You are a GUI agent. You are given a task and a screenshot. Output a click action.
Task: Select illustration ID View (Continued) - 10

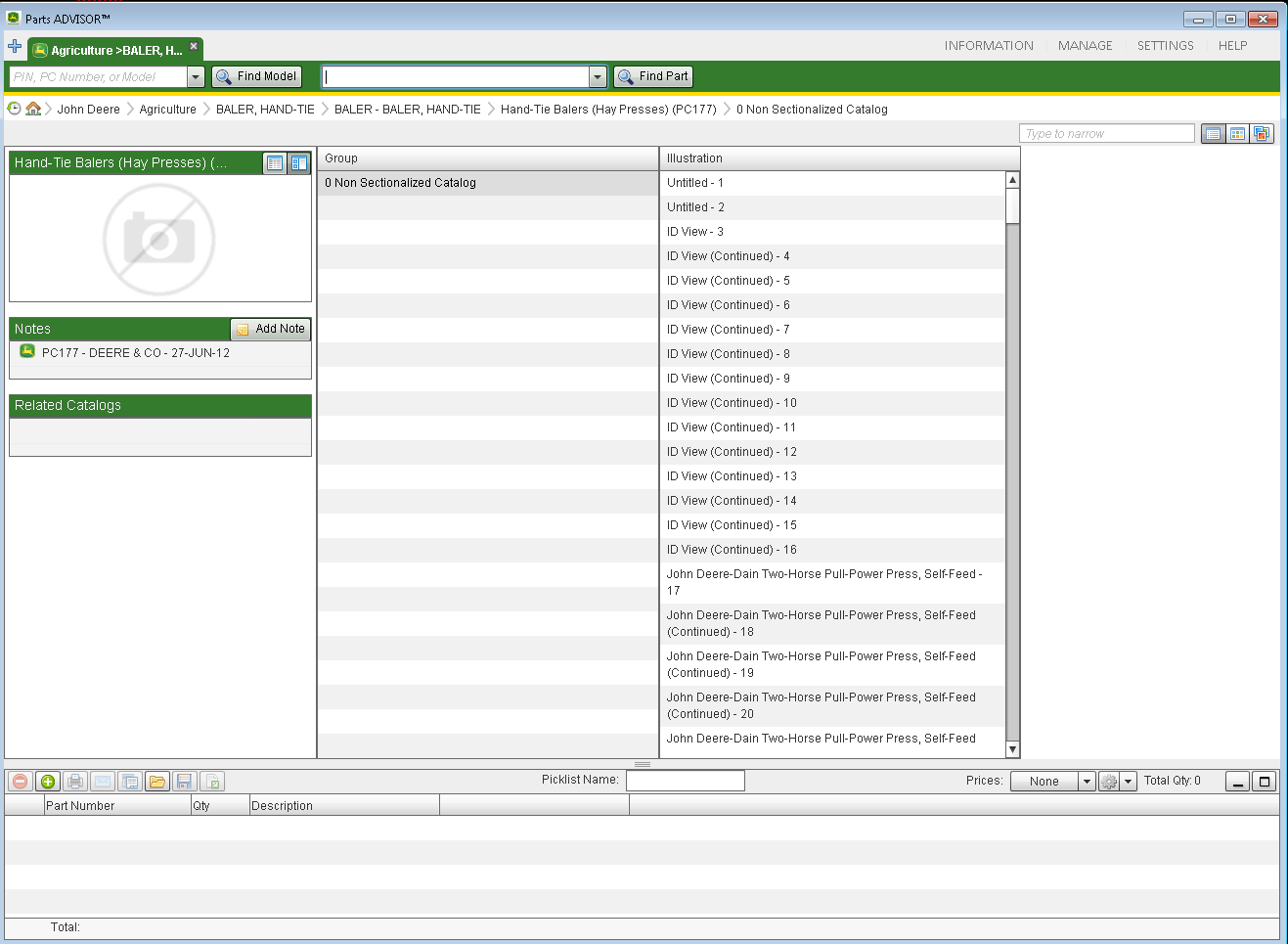point(832,403)
